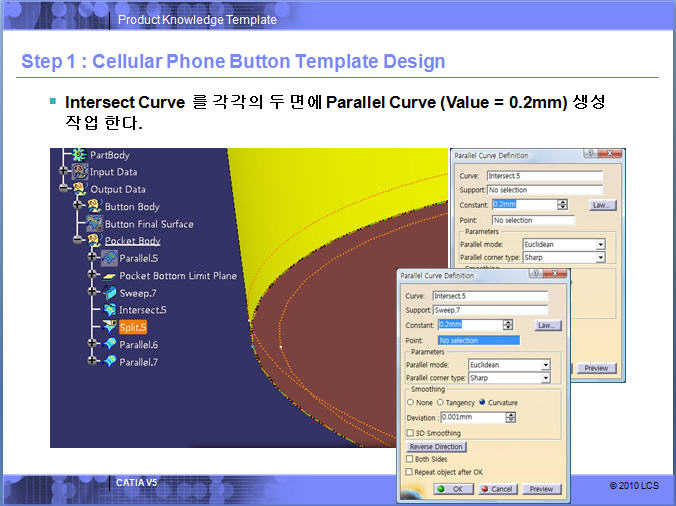The height and width of the screenshot is (506, 676).
Task: Select the Button Final Surface icon
Action: (95, 224)
